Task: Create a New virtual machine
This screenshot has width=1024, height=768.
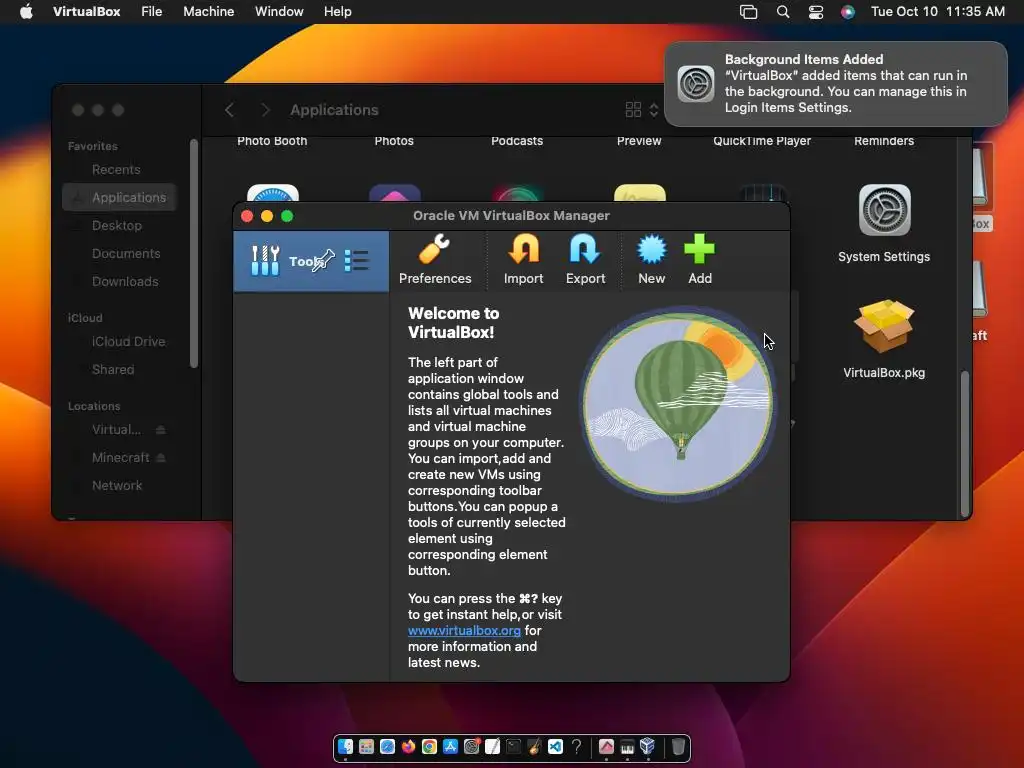Action: coord(652,259)
